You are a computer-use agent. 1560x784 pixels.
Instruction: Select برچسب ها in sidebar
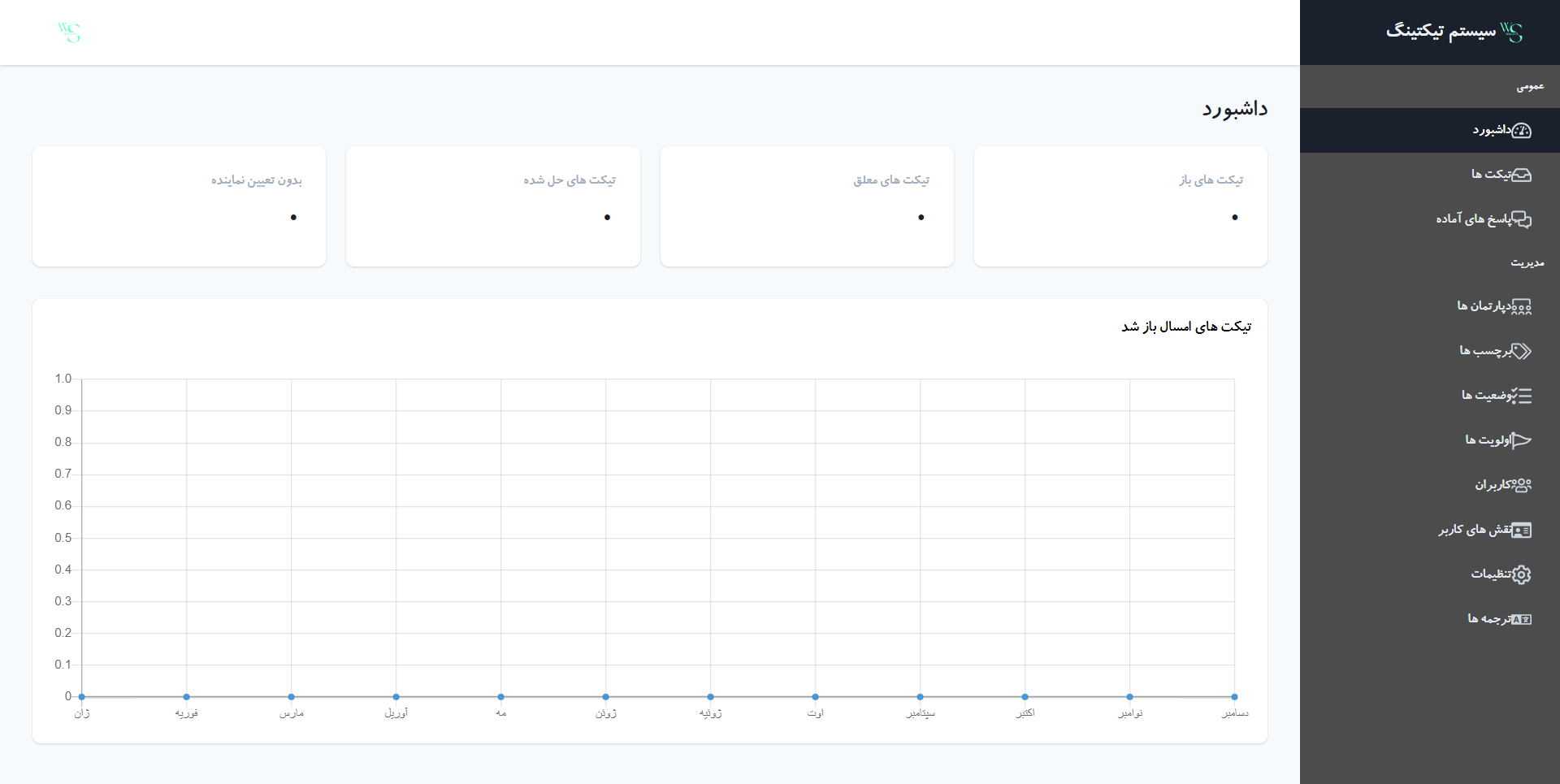click(1430, 351)
